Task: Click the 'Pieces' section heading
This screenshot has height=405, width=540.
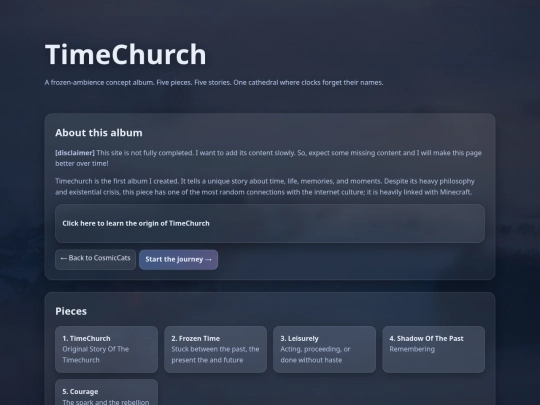Action: pos(71,311)
